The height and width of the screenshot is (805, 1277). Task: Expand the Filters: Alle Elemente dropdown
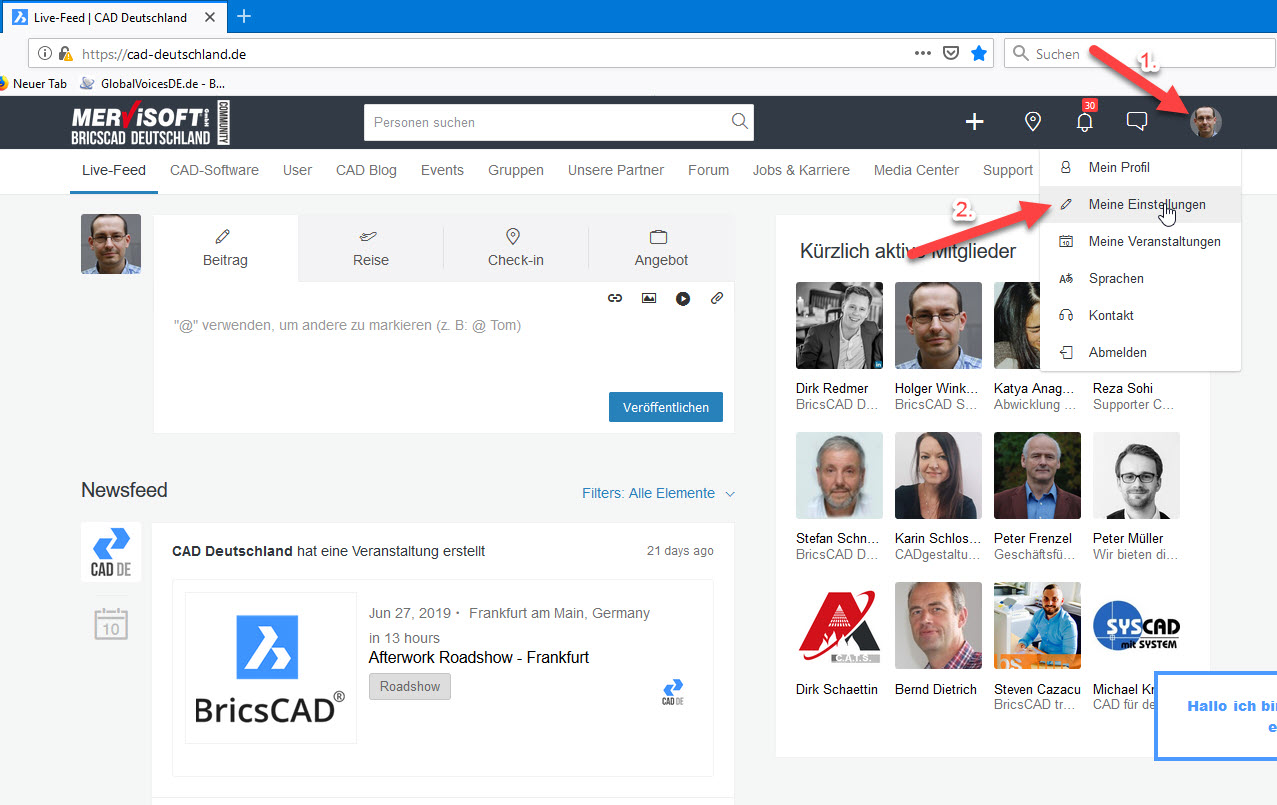point(658,493)
